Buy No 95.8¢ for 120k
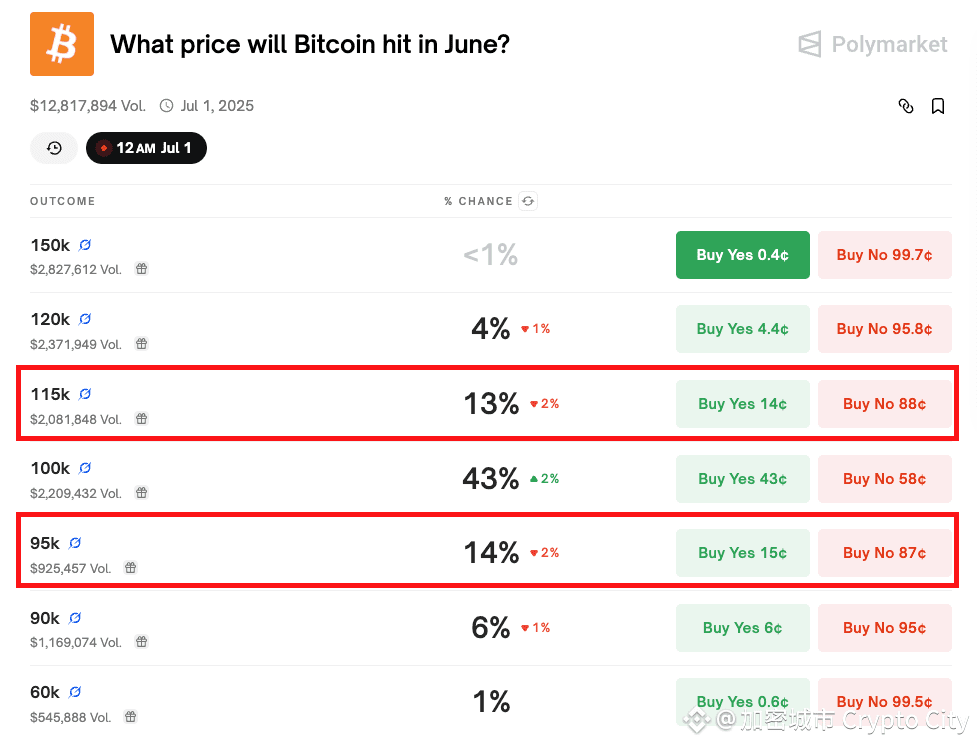Image resolution: width=977 pixels, height=745 pixels. 885,329
